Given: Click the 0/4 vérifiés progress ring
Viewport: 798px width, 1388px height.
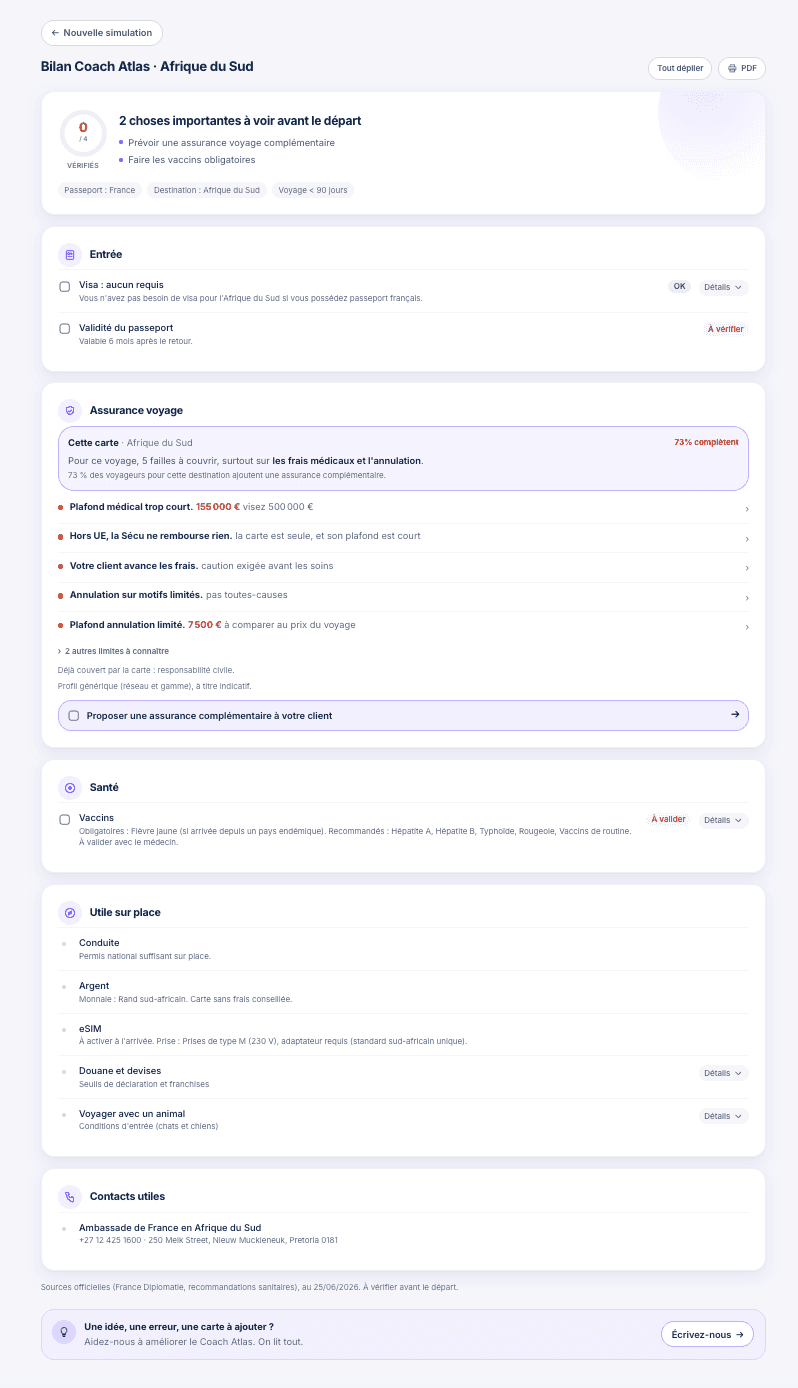Looking at the screenshot, I should pyautogui.click(x=83, y=133).
